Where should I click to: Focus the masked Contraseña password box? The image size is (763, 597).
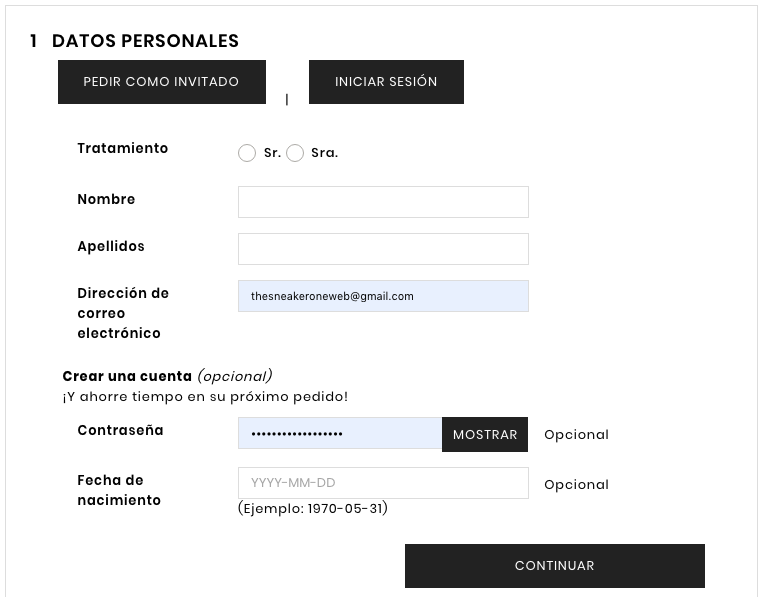coord(340,434)
